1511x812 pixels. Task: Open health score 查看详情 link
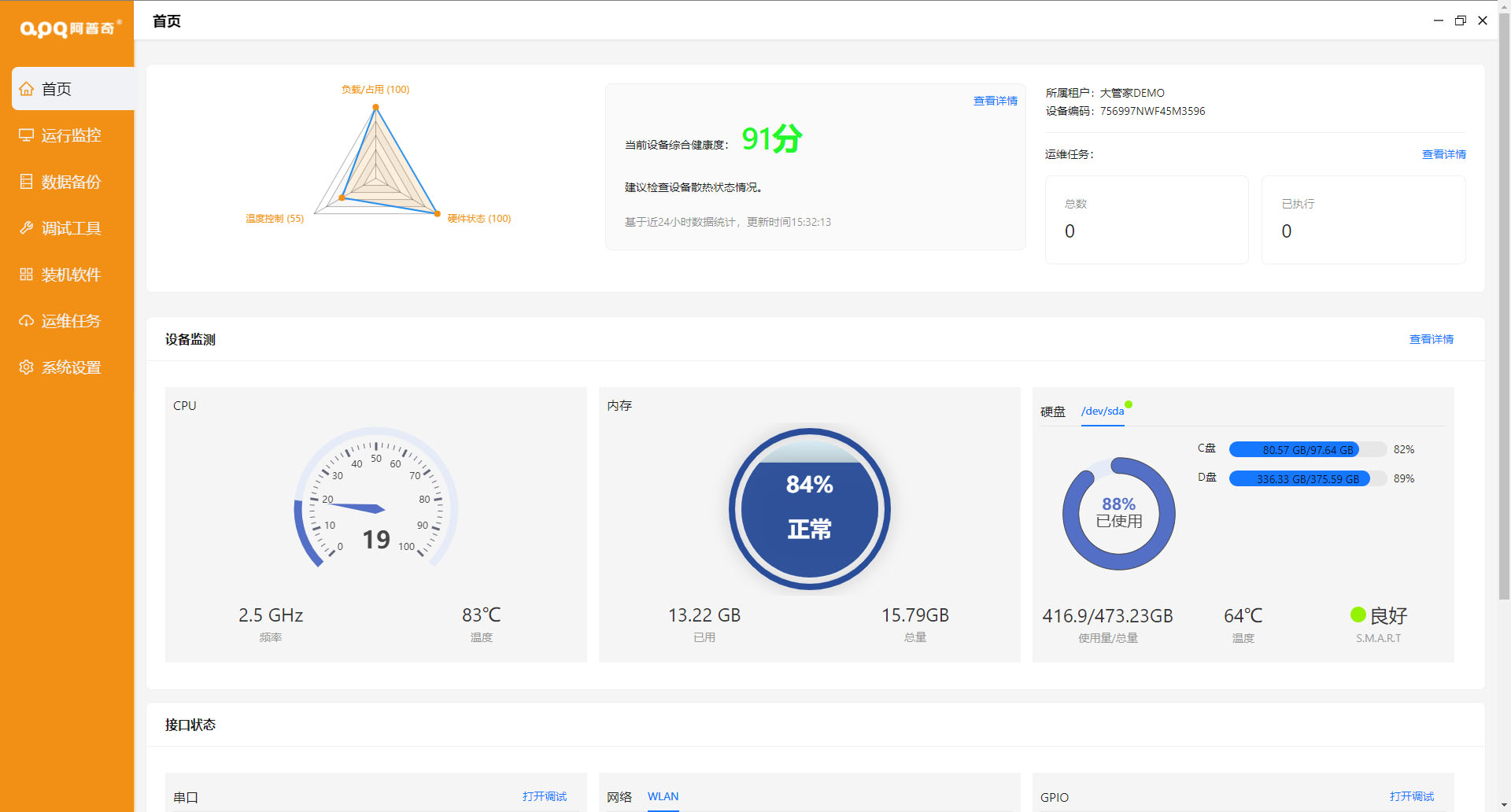995,101
